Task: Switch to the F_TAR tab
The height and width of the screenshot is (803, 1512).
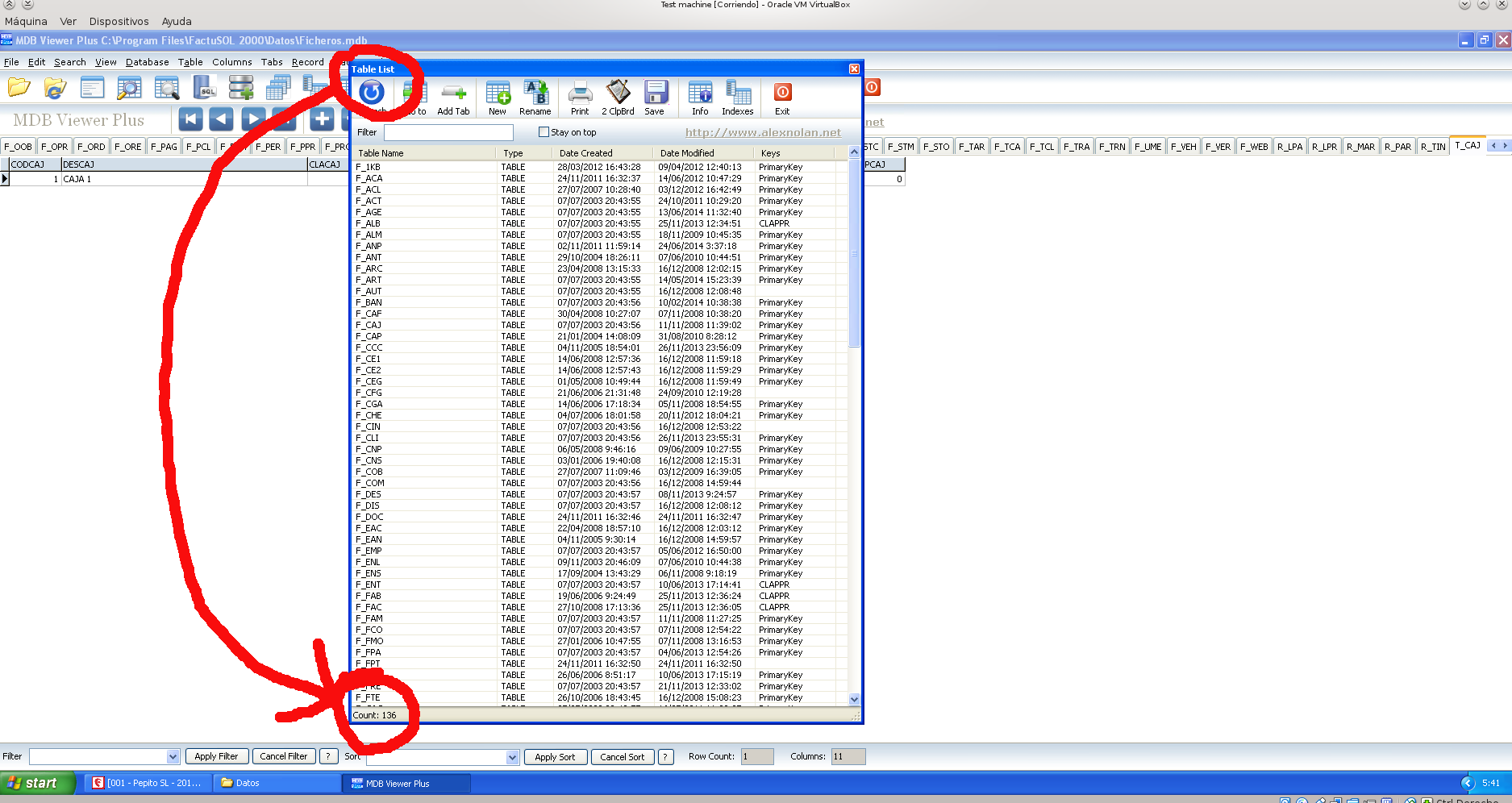Action: click(971, 147)
